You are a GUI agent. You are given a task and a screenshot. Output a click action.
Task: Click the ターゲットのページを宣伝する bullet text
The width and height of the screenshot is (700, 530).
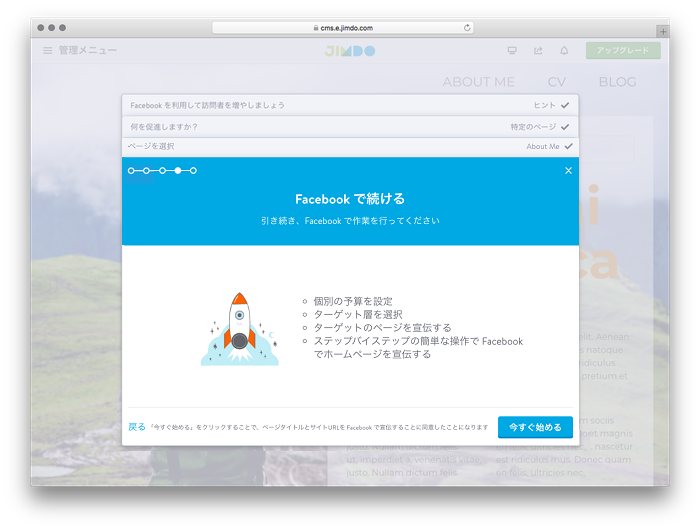click(x=383, y=328)
